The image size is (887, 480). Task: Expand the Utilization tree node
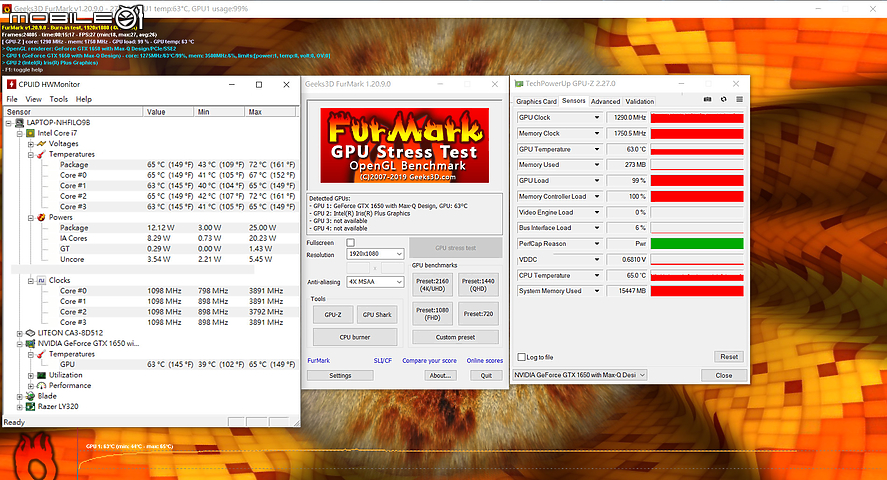(x=31, y=375)
